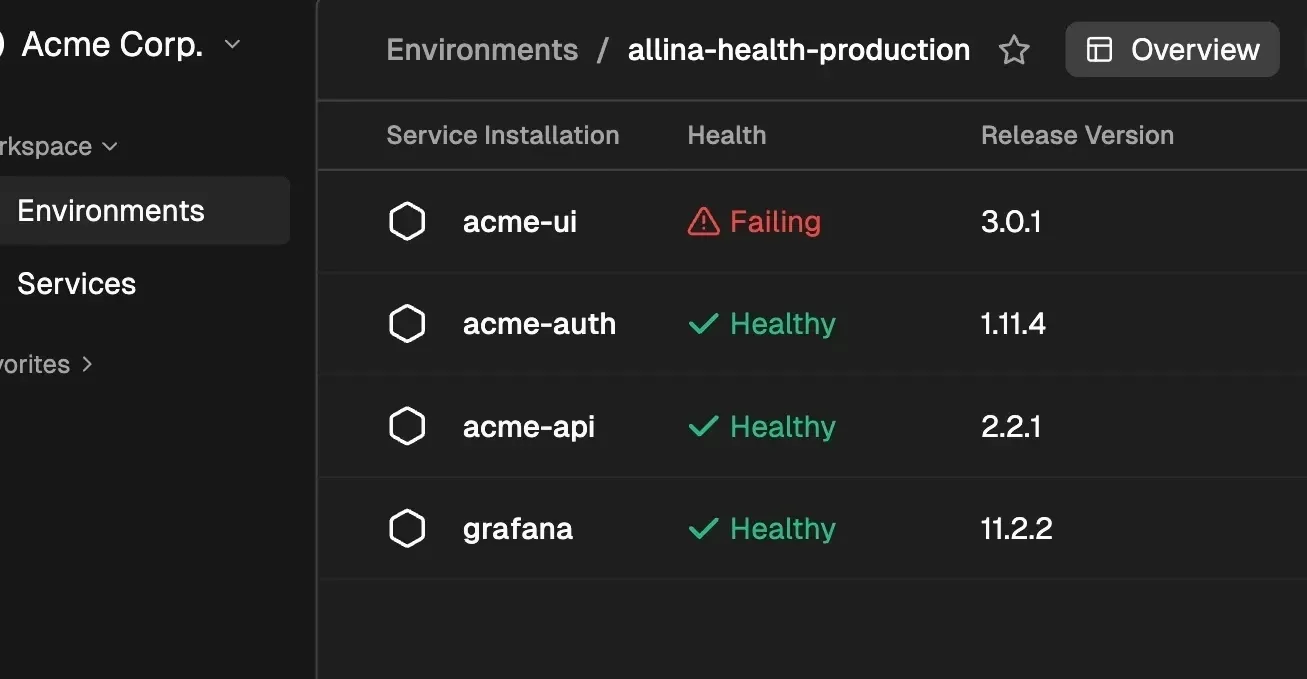The image size is (1307, 679).
Task: Expand the Favorites section chevron
Action: (87, 365)
